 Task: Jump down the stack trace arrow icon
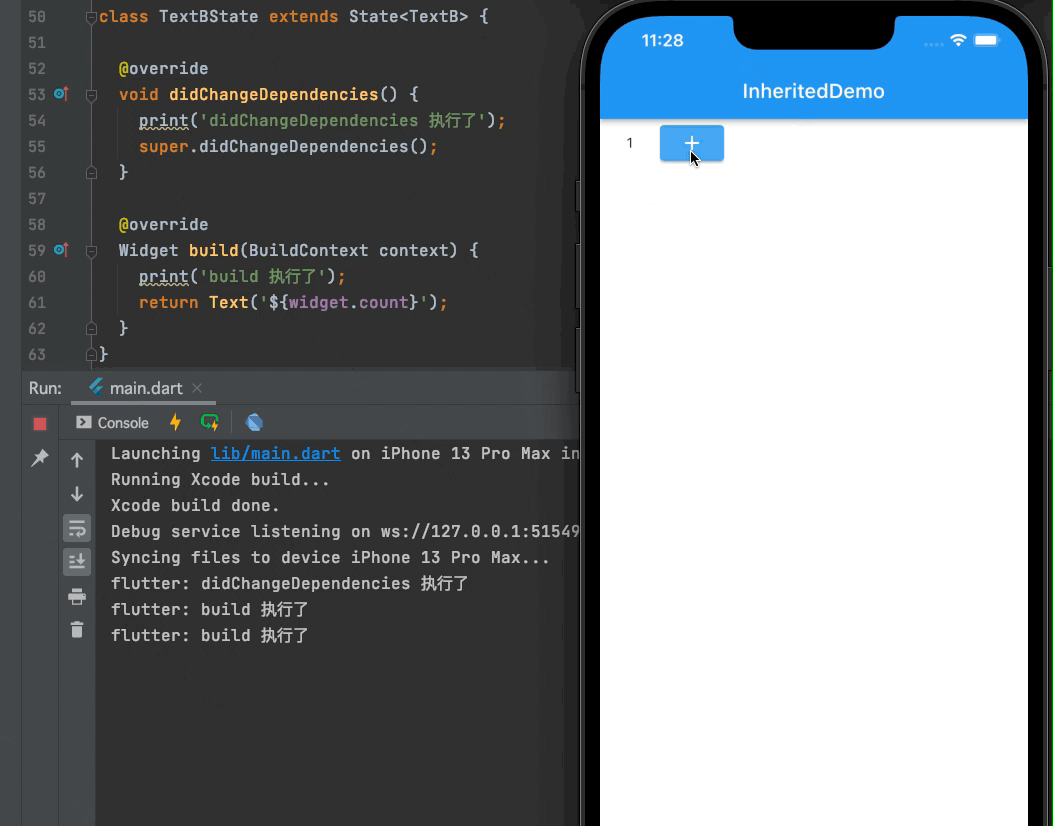[x=77, y=494]
